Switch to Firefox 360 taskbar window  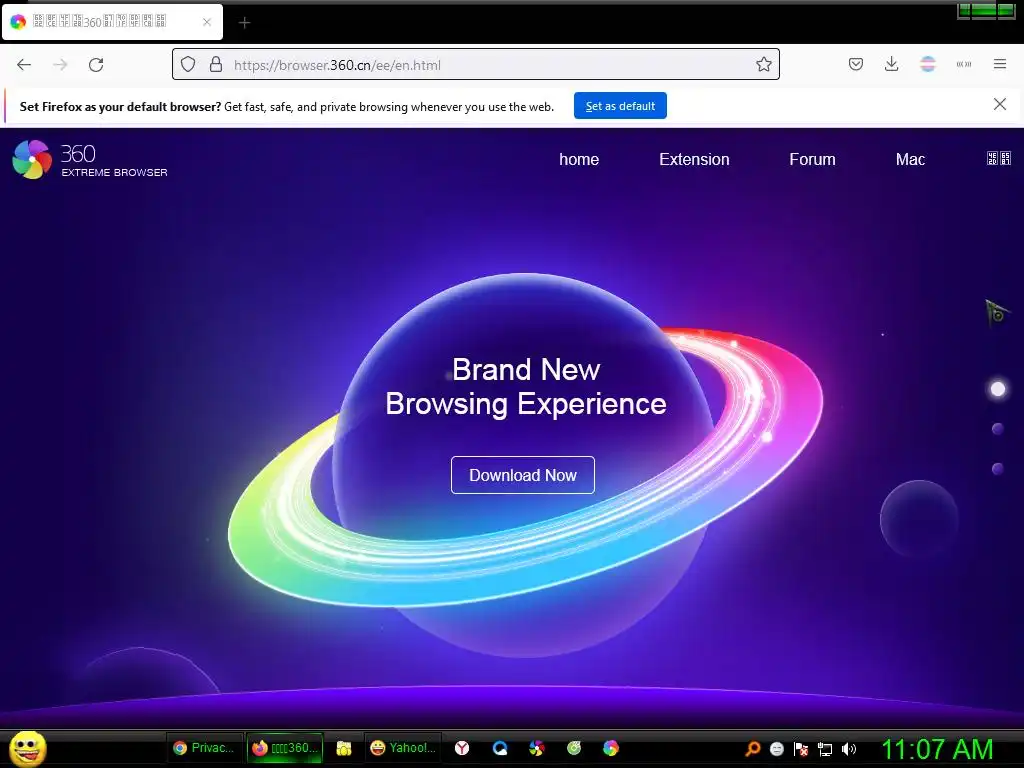[285, 748]
